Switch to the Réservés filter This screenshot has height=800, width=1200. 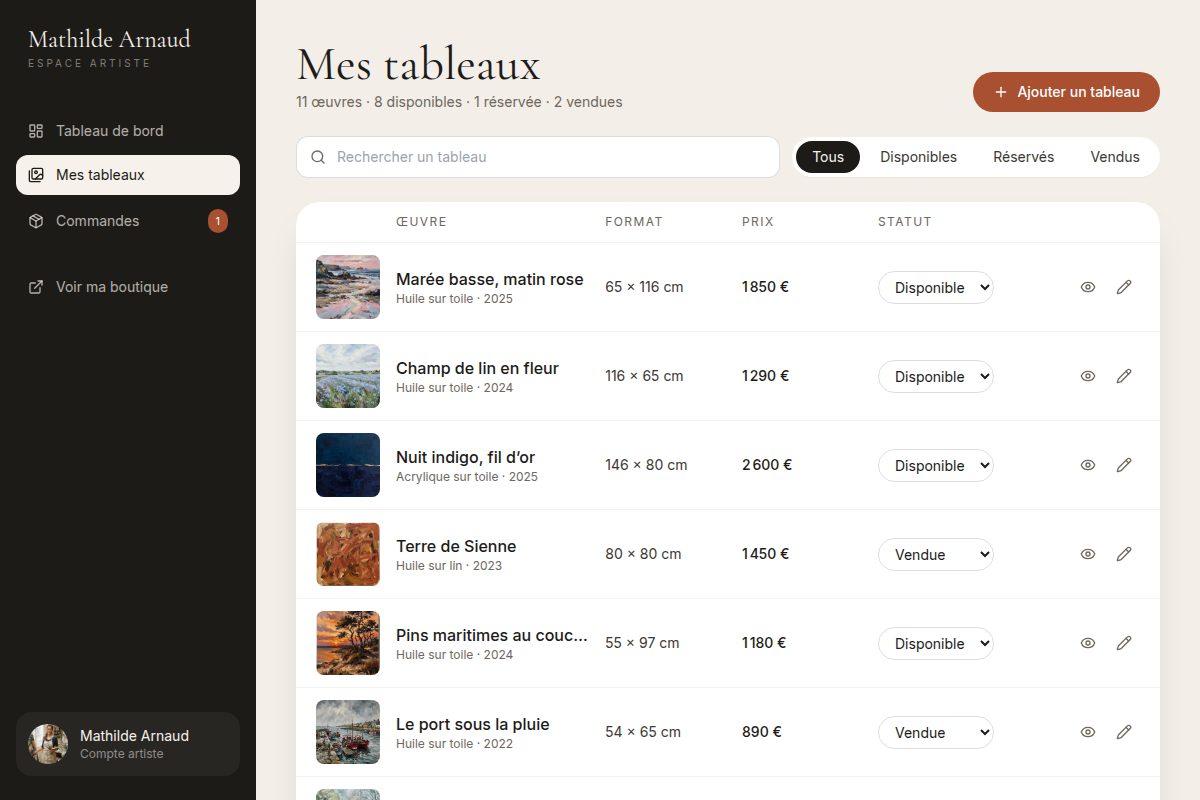point(1023,157)
